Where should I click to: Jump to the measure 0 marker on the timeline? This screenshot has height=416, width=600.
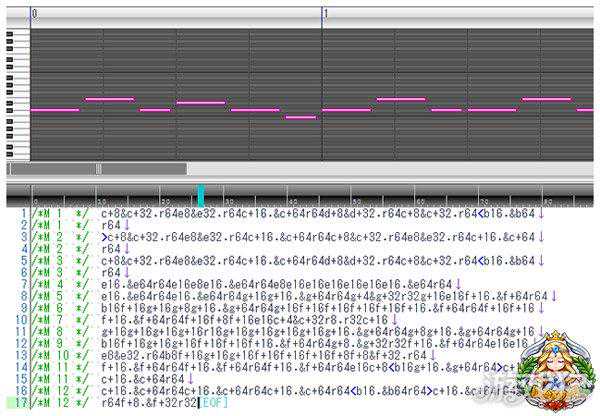[35, 14]
